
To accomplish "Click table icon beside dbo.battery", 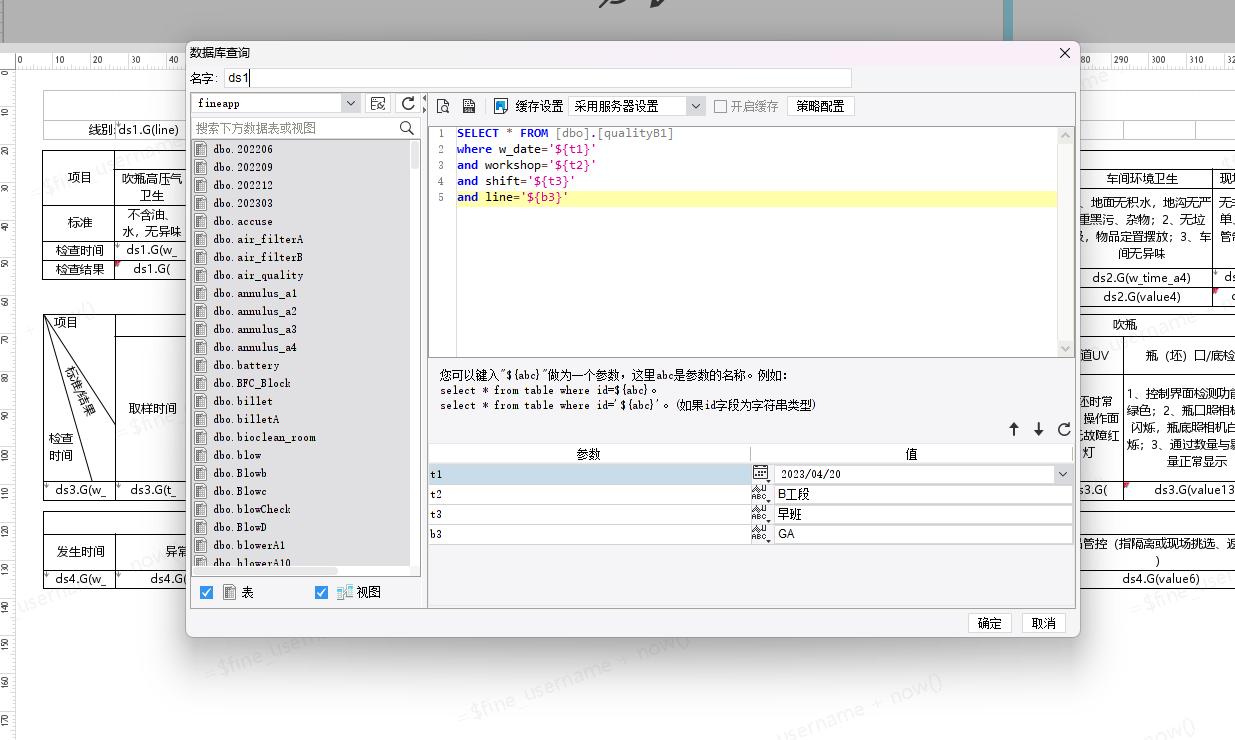I will pos(201,365).
